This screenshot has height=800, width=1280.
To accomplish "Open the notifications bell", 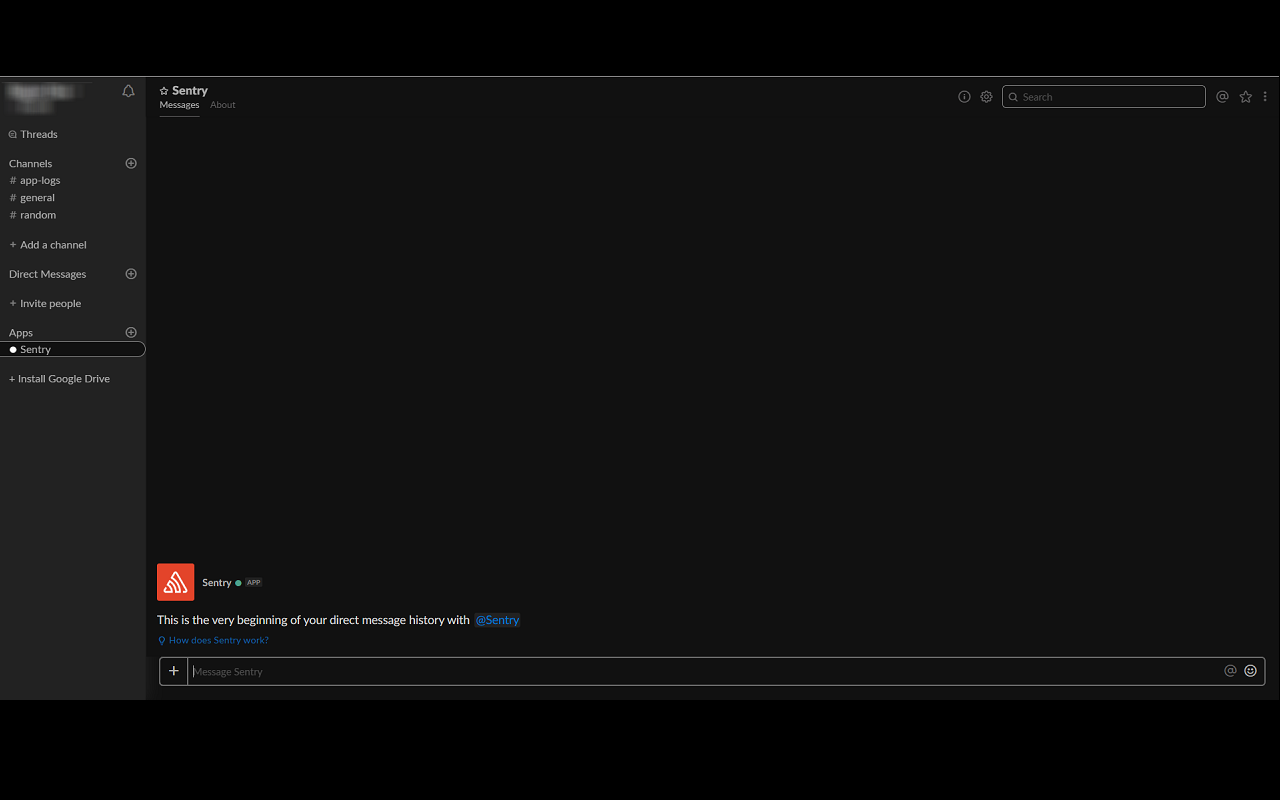I will [x=128, y=91].
